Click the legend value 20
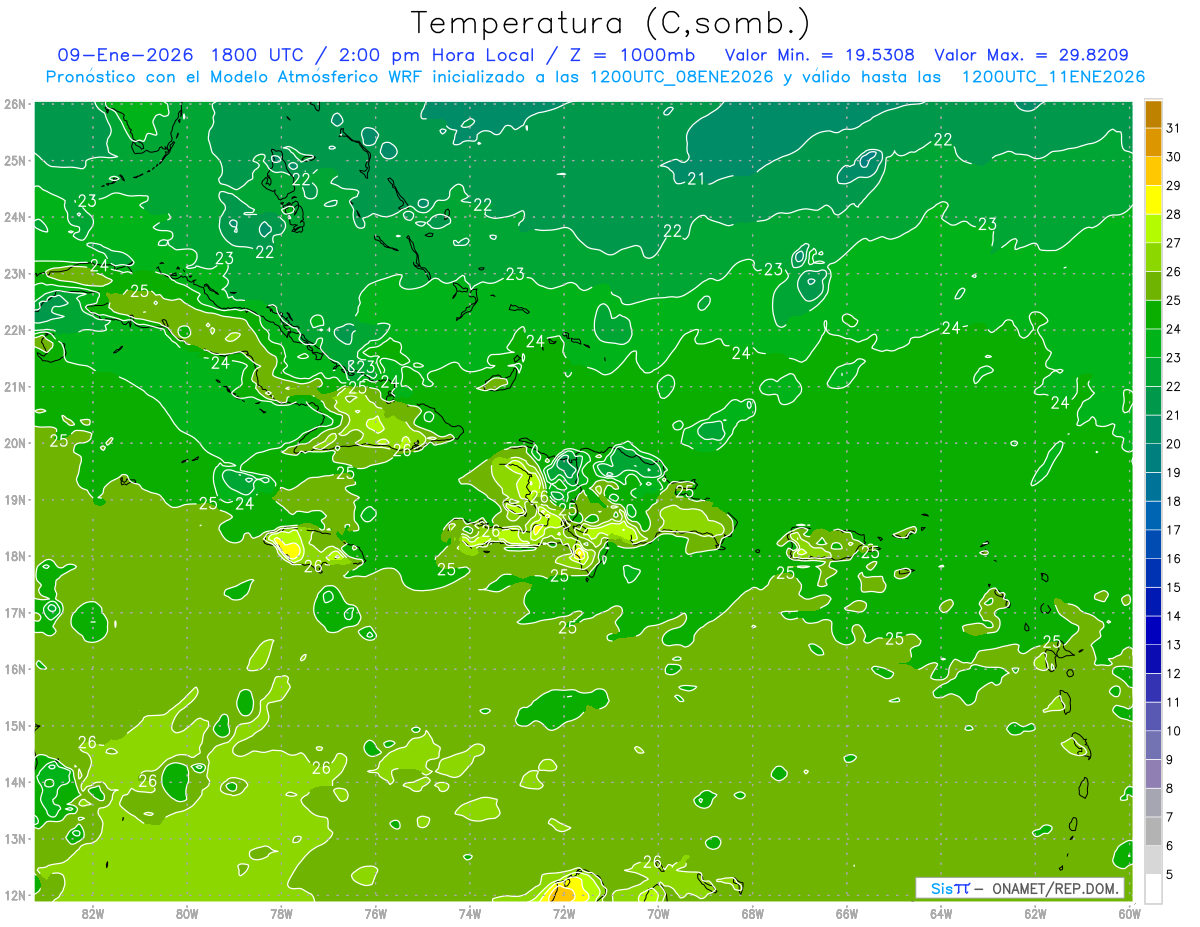The image size is (1200, 927). point(1173,444)
